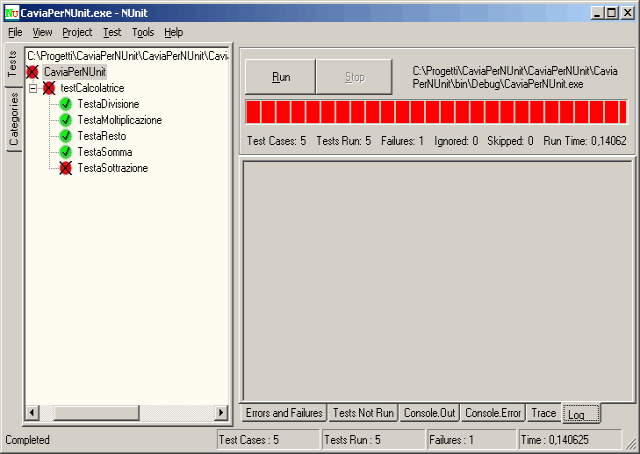This screenshot has height=454, width=640.
Task: Open the Help menu
Action: (173, 32)
